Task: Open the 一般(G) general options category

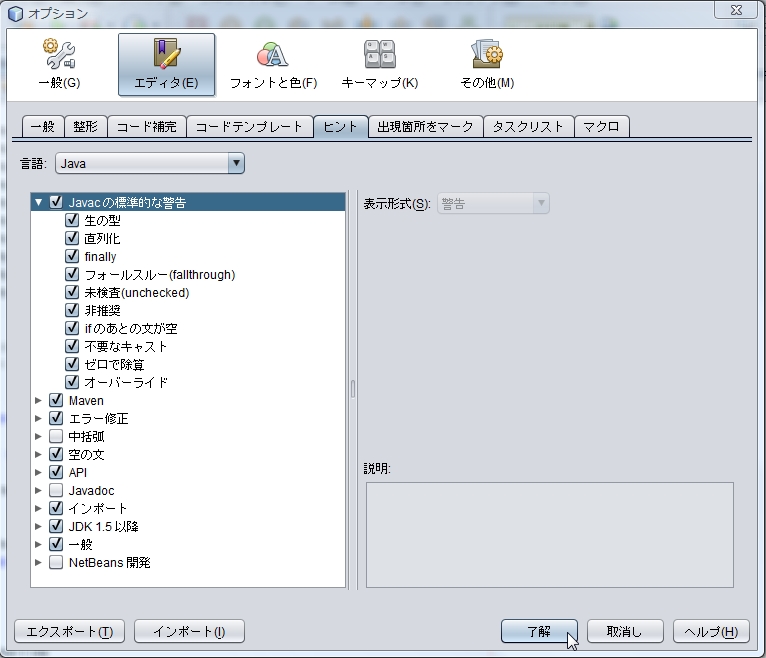Action: point(59,64)
